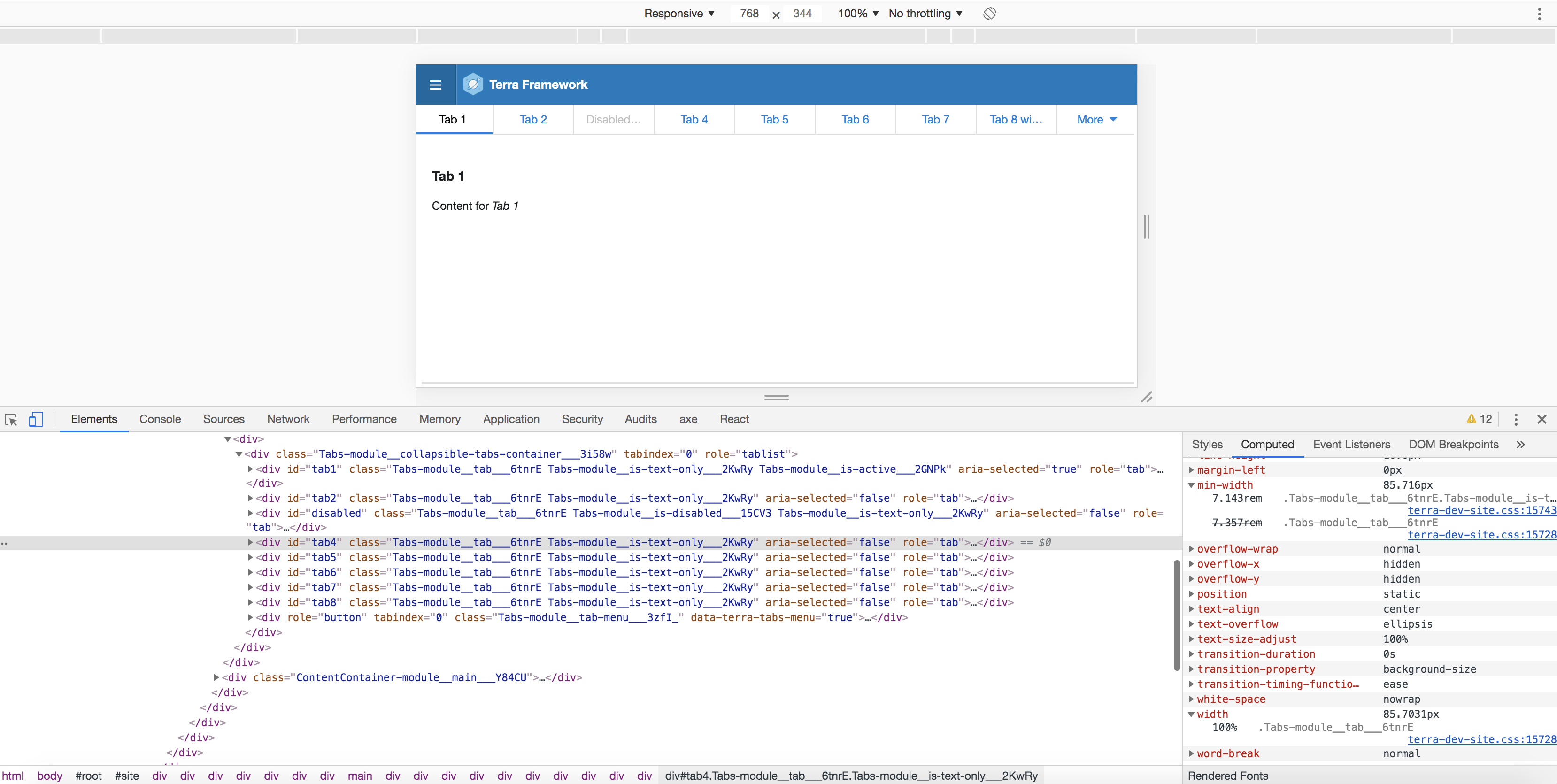Switch to the Console panel

(x=160, y=419)
